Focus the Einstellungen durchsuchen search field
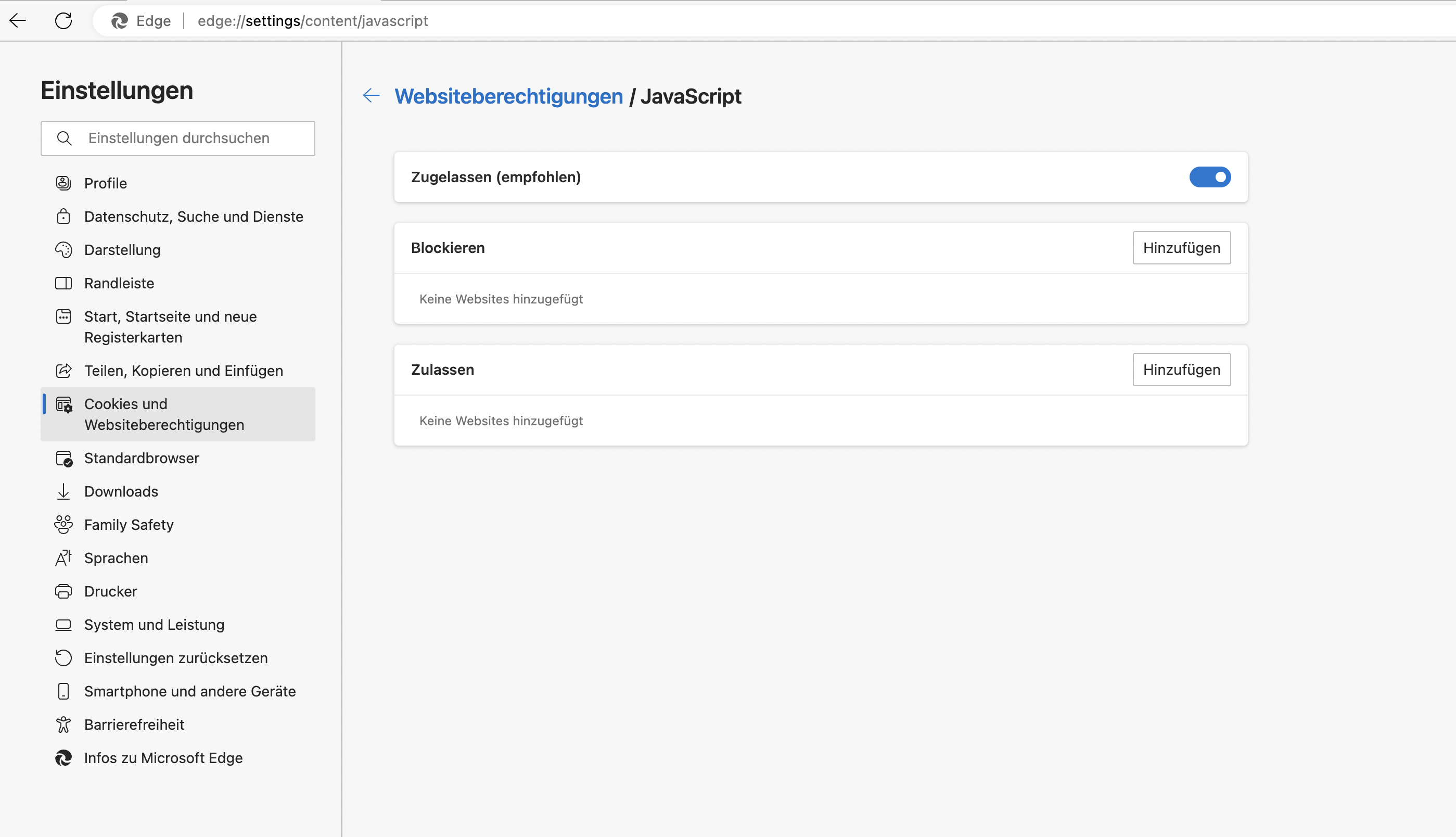The height and width of the screenshot is (837, 1456). (177, 138)
